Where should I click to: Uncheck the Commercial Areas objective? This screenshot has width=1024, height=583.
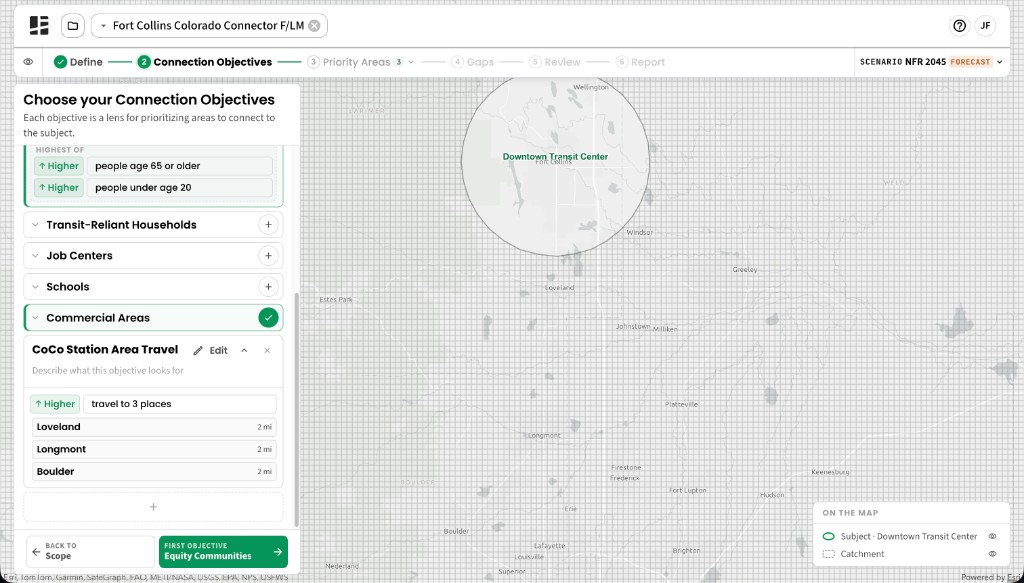point(268,318)
